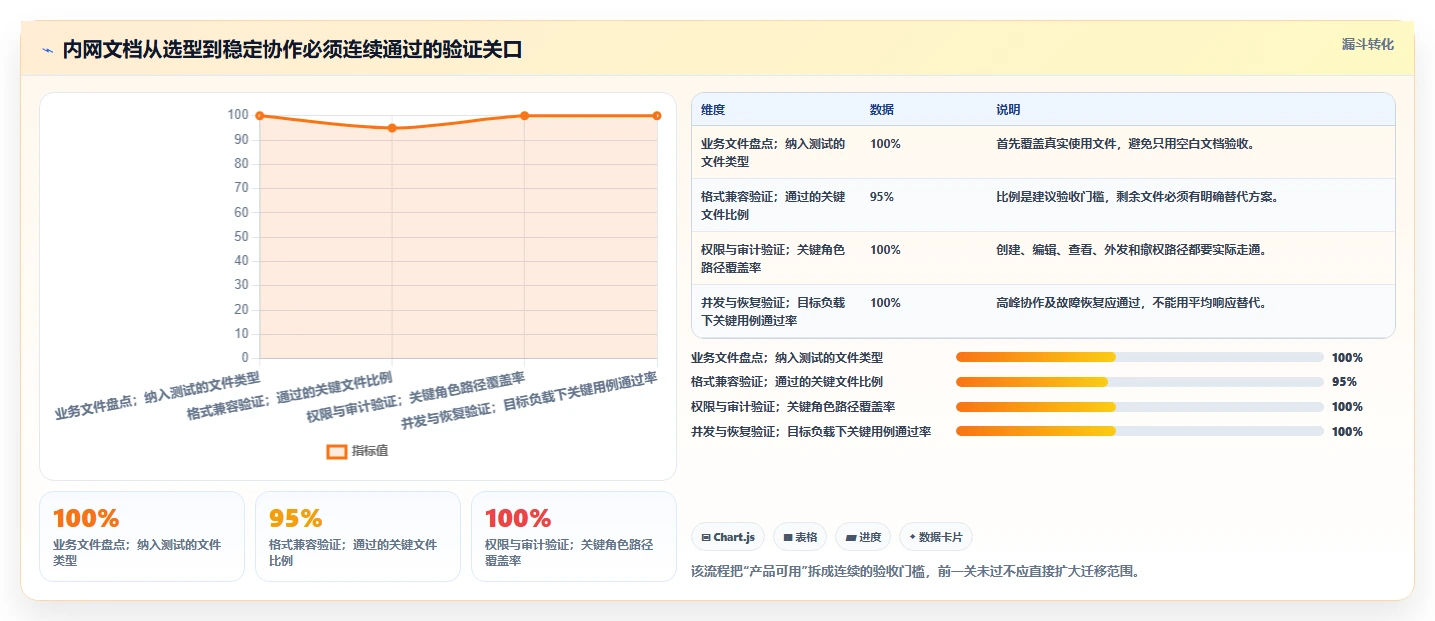The width and height of the screenshot is (1435, 621).
Task: Toggle the 指标值 legend swatch
Action: point(337,452)
